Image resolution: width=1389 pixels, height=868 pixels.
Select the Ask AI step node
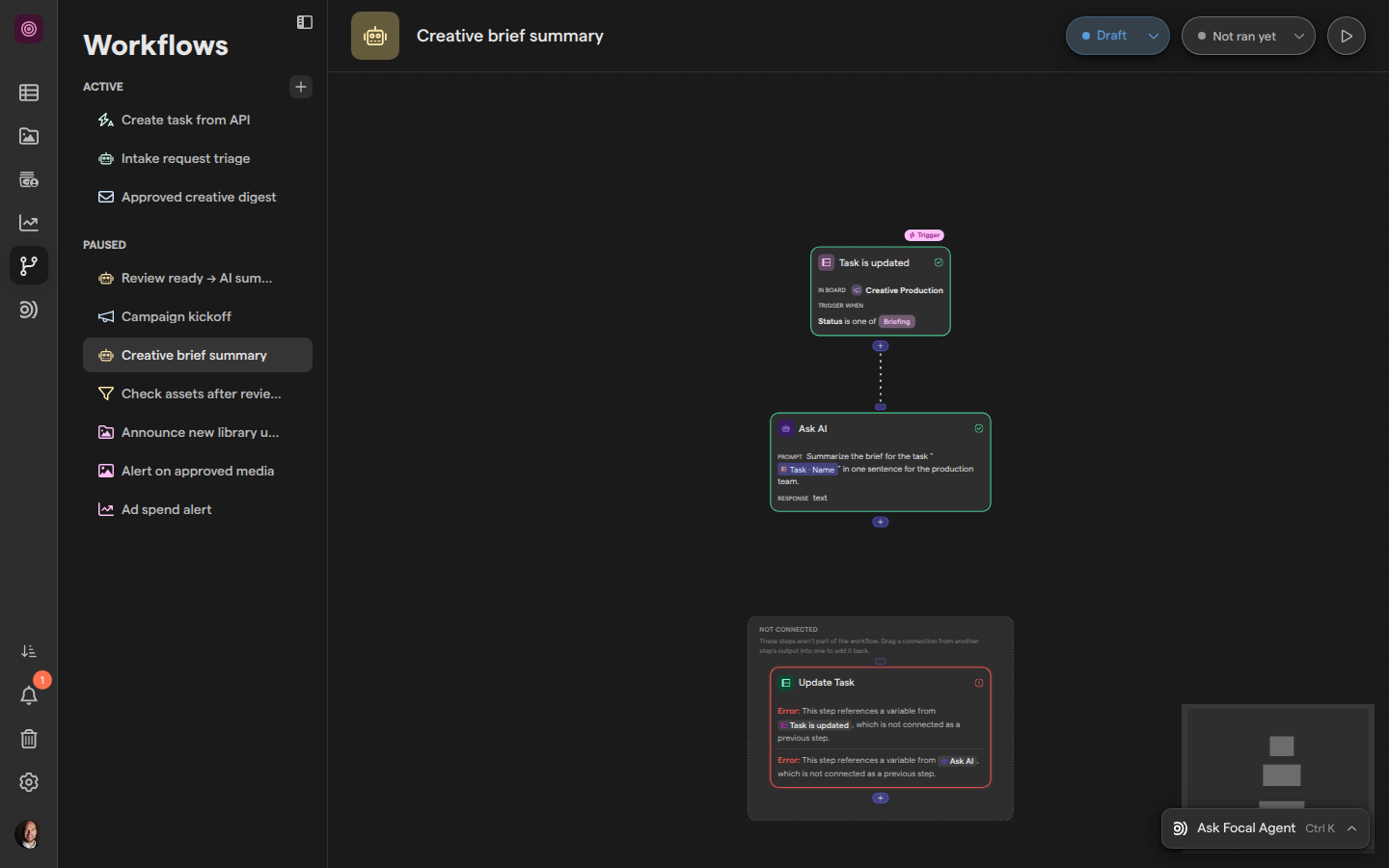[x=881, y=462]
